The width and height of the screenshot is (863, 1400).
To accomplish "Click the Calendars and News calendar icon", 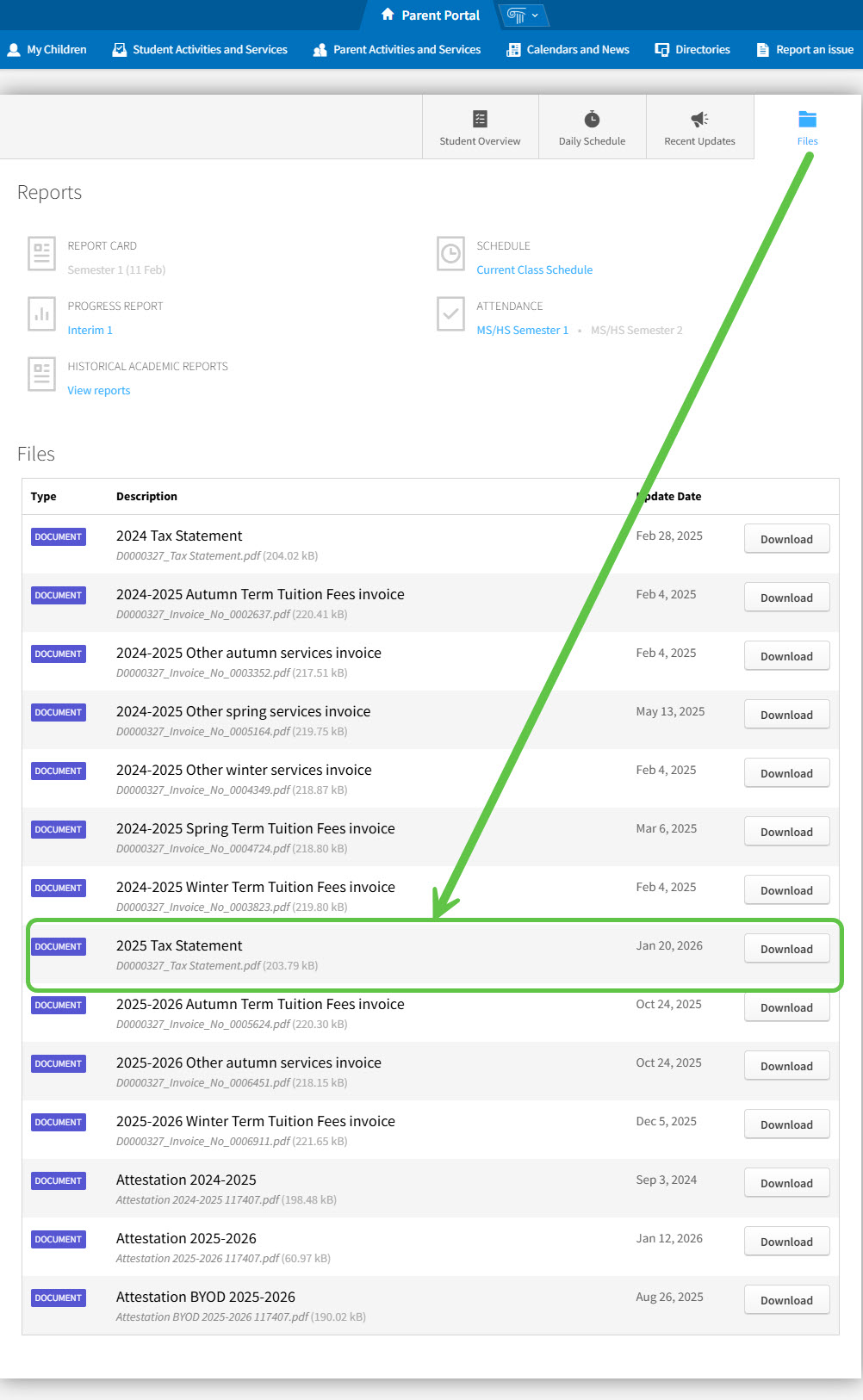I will pyautogui.click(x=513, y=50).
